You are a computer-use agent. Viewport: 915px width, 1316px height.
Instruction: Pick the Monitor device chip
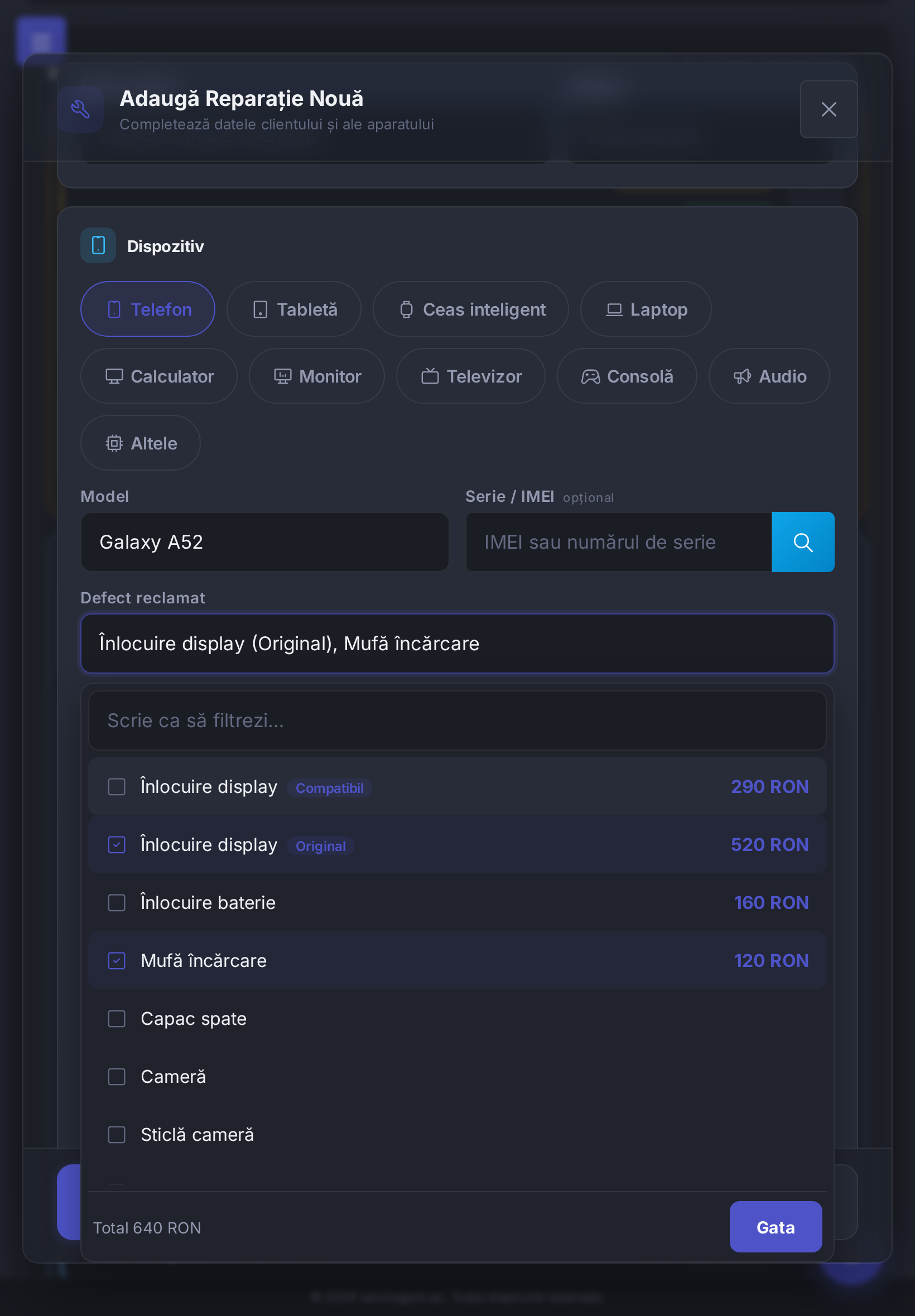(x=316, y=376)
